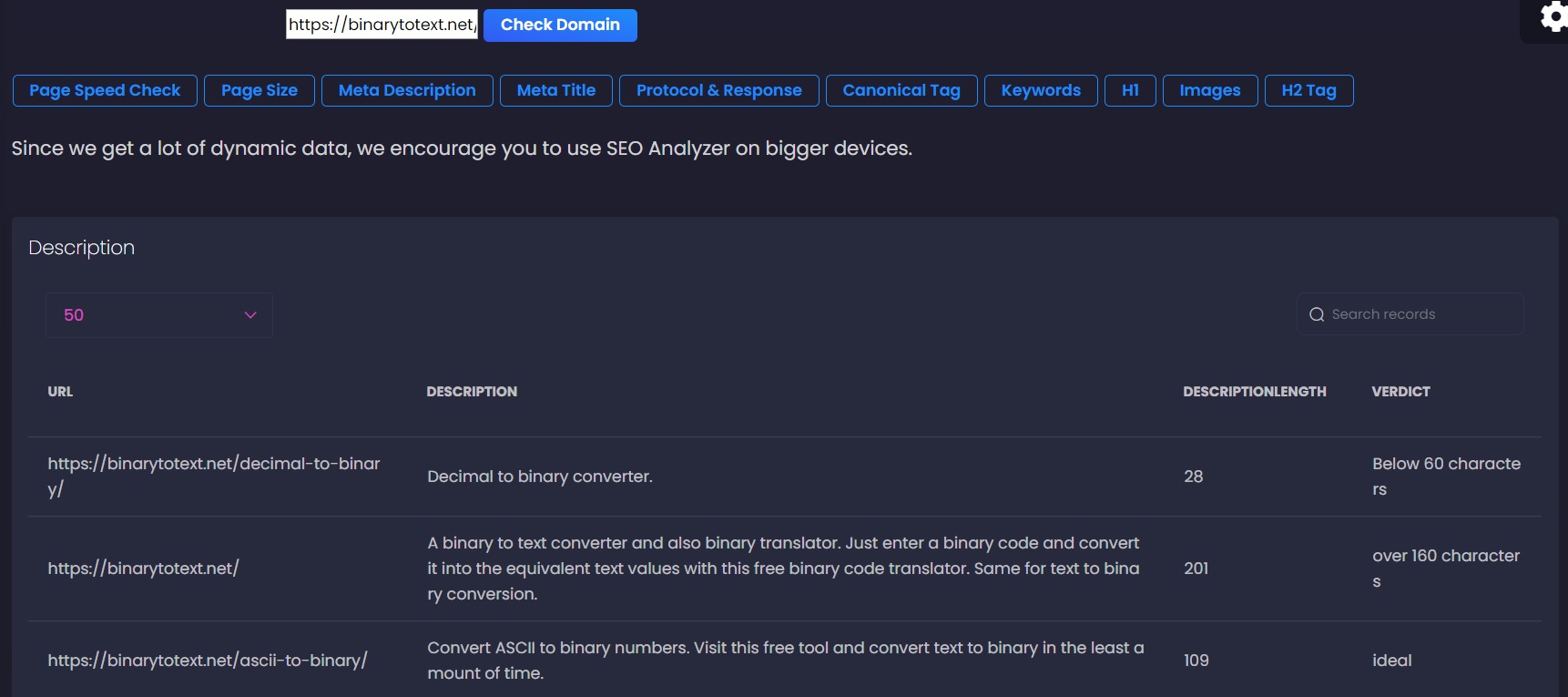This screenshot has height=697, width=1568.
Task: Open the Page Speed Check tab
Action: [x=105, y=90]
